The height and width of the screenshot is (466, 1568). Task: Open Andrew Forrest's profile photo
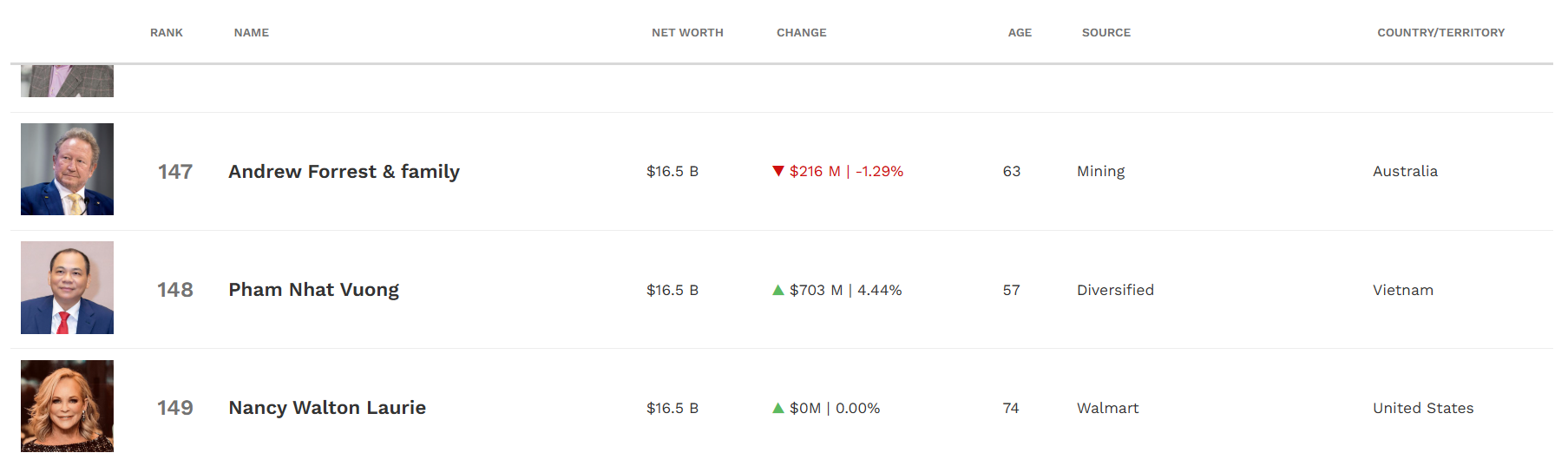(x=67, y=169)
